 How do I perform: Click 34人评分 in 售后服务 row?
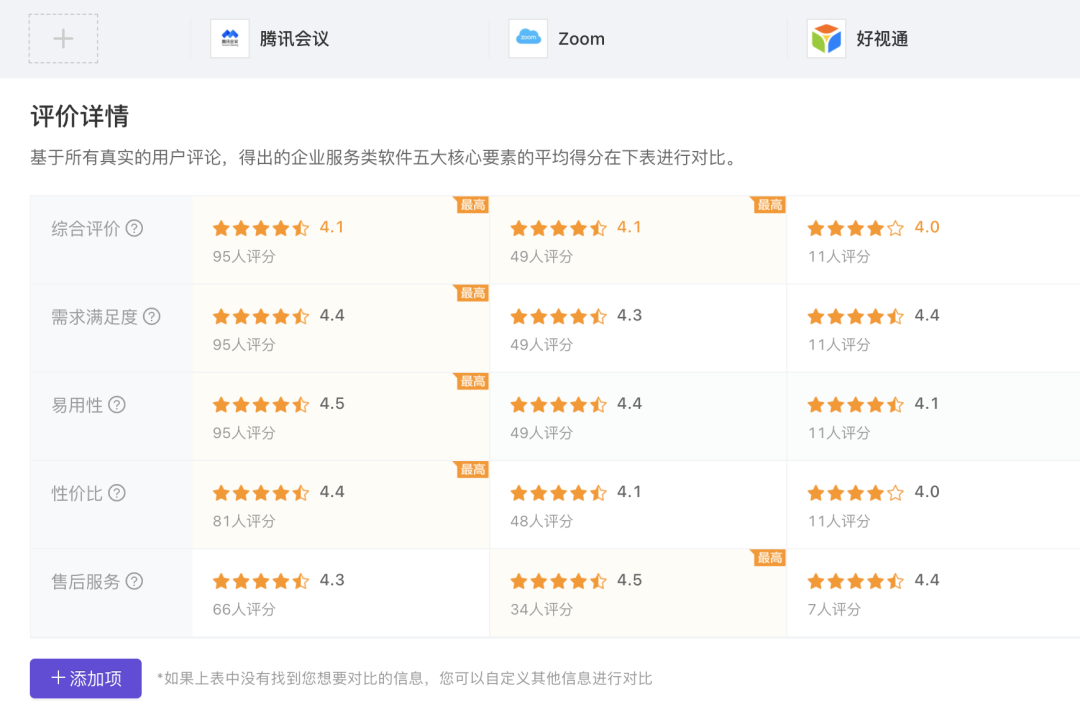(541, 609)
